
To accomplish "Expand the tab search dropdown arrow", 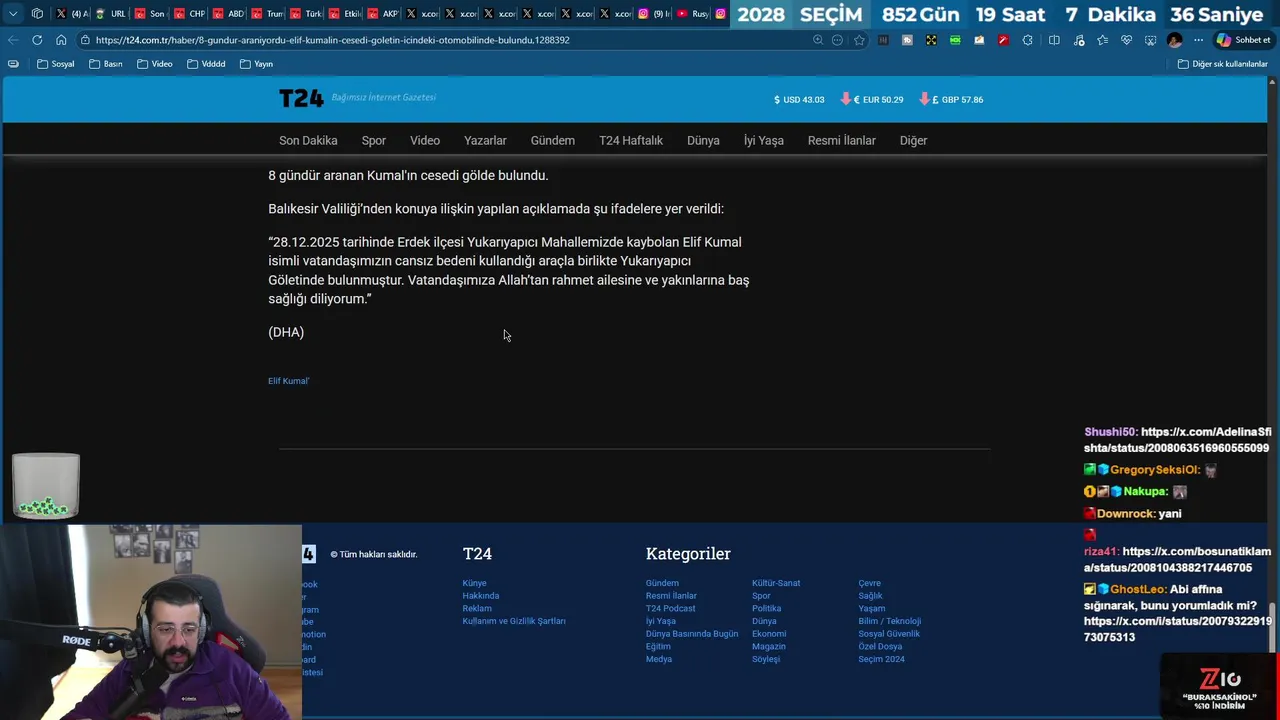I will (13, 14).
